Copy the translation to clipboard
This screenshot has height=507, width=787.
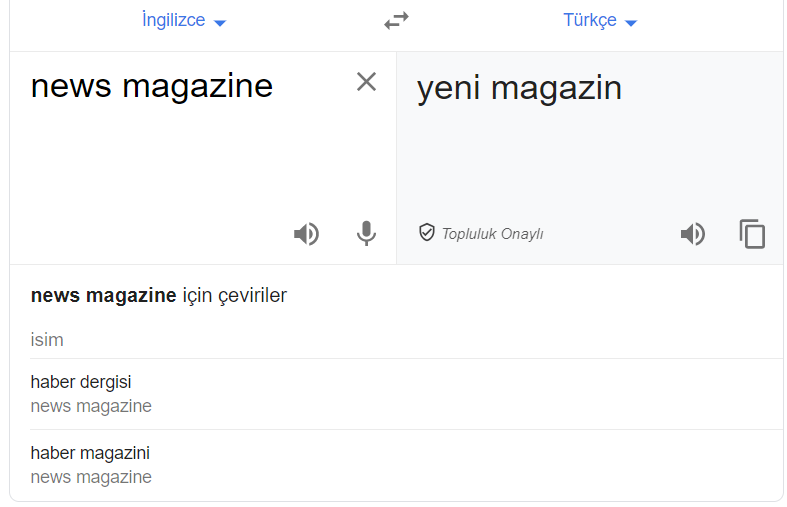[x=752, y=233]
